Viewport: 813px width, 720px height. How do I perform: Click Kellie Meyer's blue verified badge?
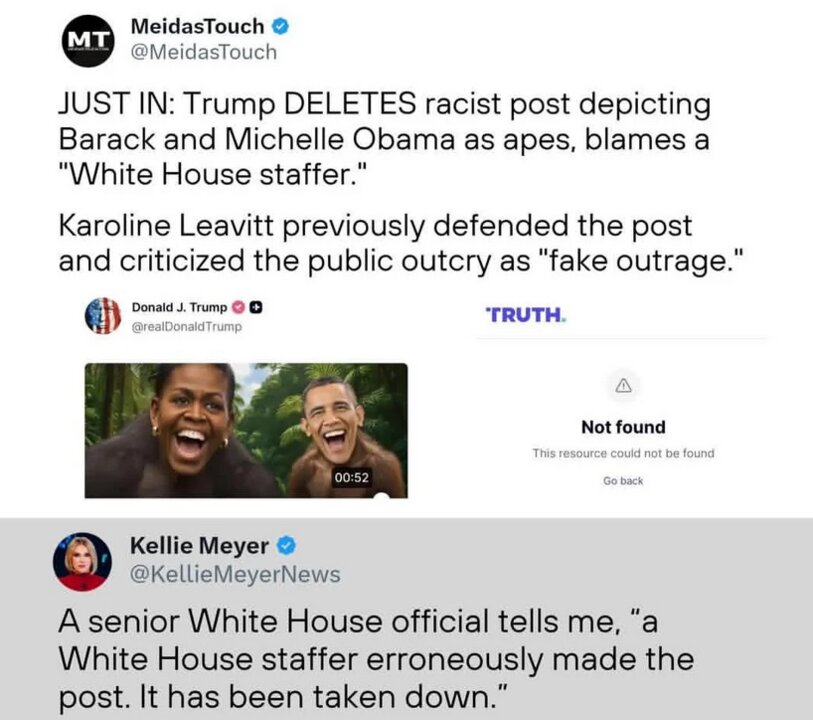point(287,546)
